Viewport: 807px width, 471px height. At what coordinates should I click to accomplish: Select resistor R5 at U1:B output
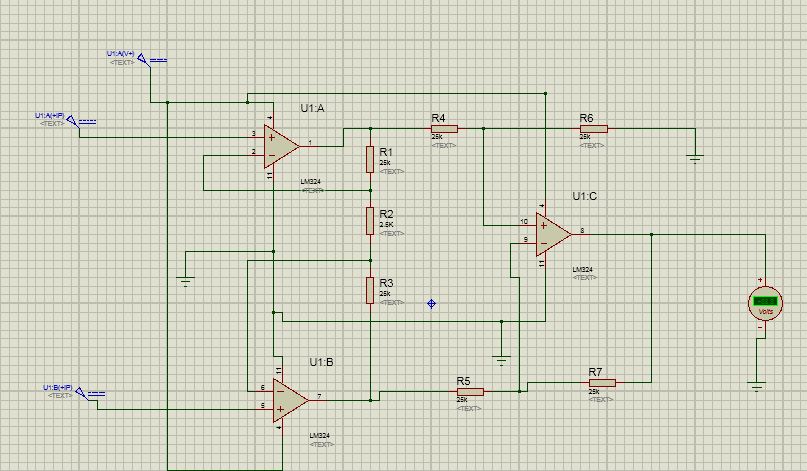[470, 392]
